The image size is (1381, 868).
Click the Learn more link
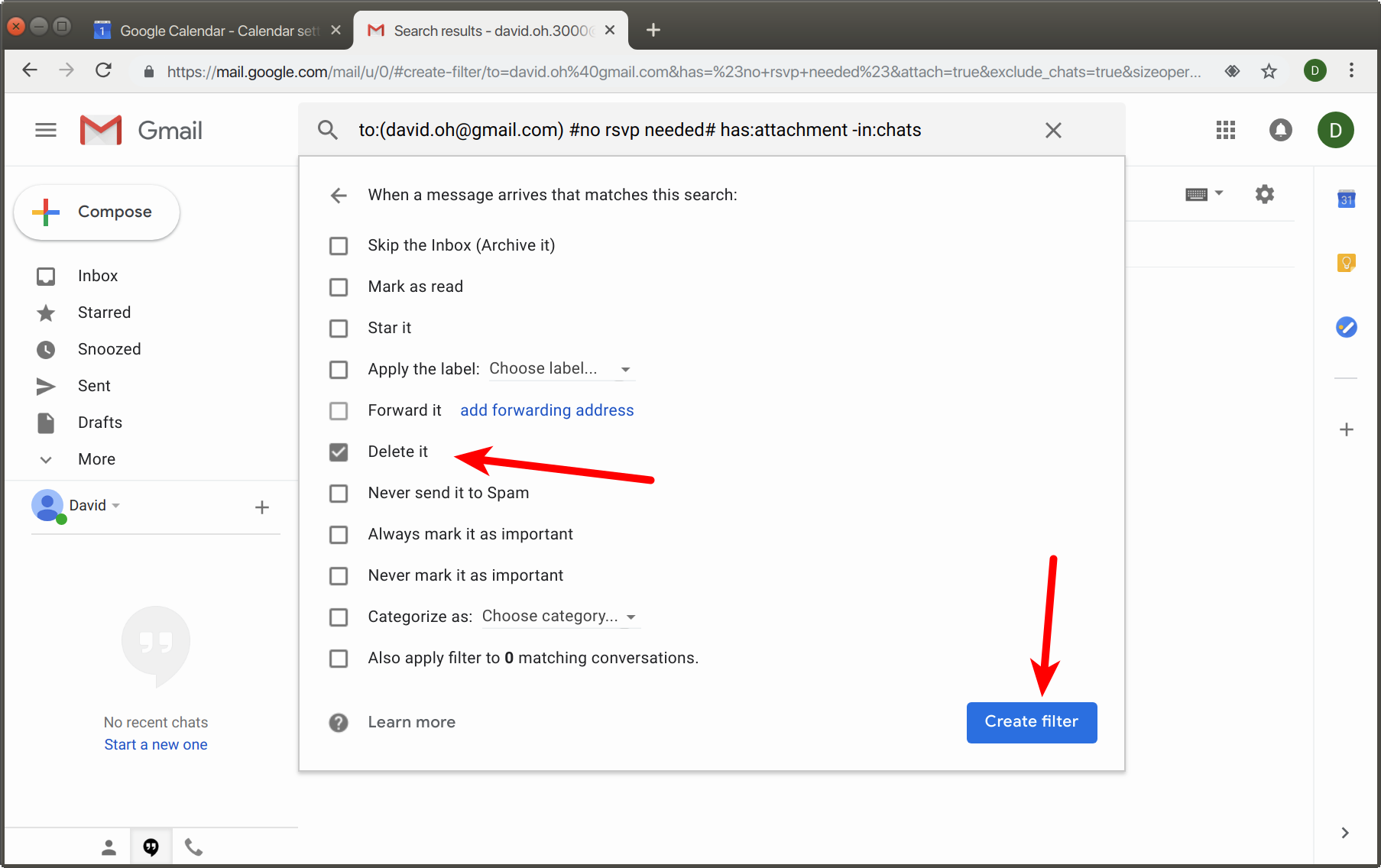point(412,722)
